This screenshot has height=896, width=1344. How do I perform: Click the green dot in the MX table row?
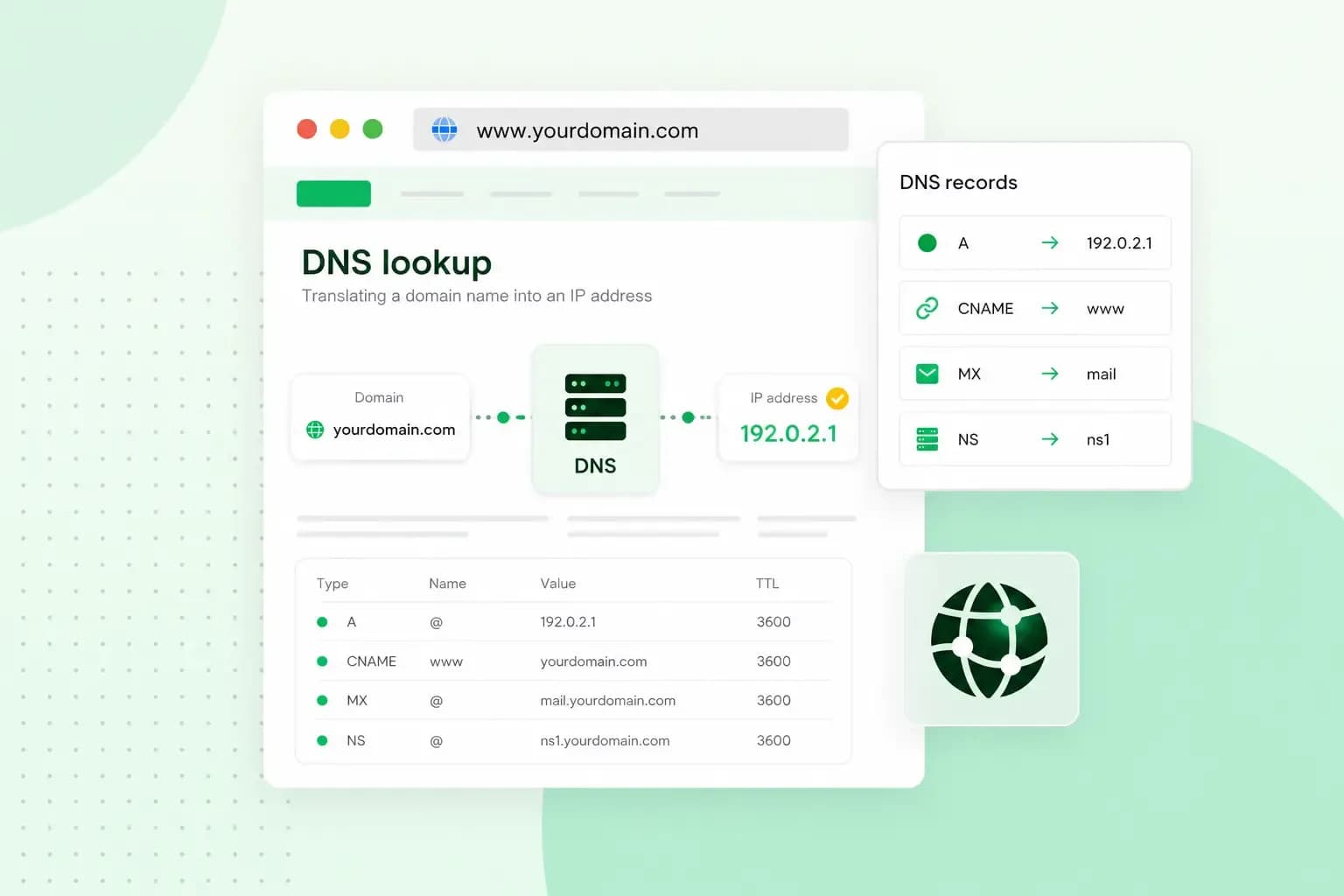(x=322, y=701)
